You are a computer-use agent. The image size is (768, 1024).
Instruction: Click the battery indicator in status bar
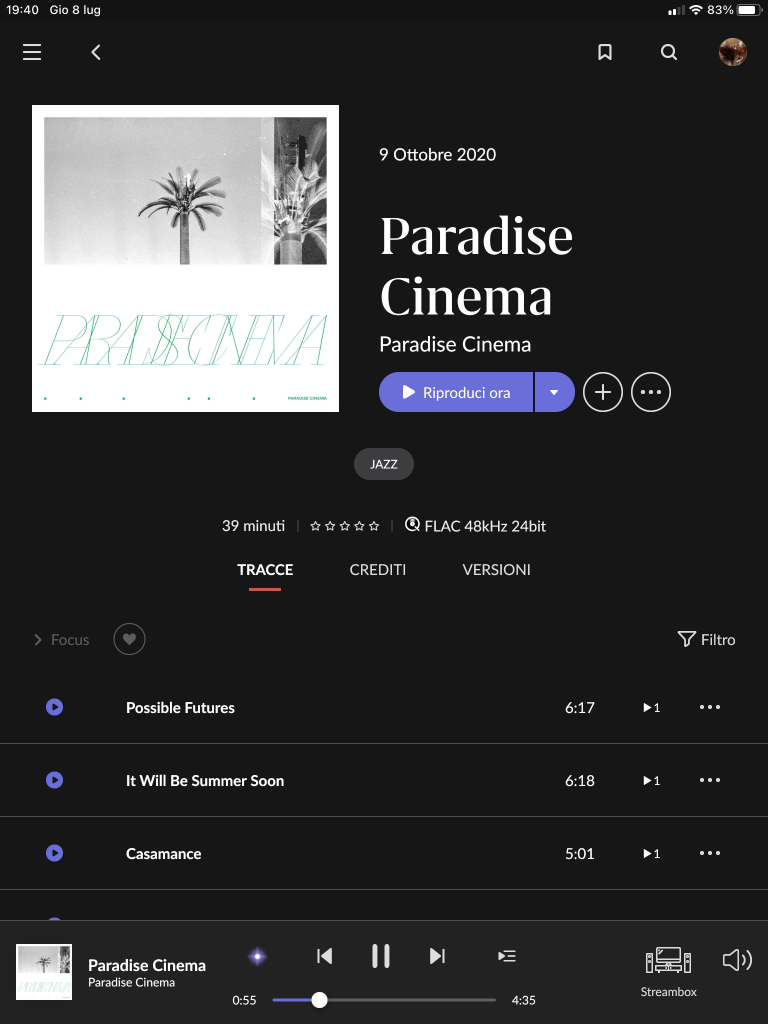point(750,10)
